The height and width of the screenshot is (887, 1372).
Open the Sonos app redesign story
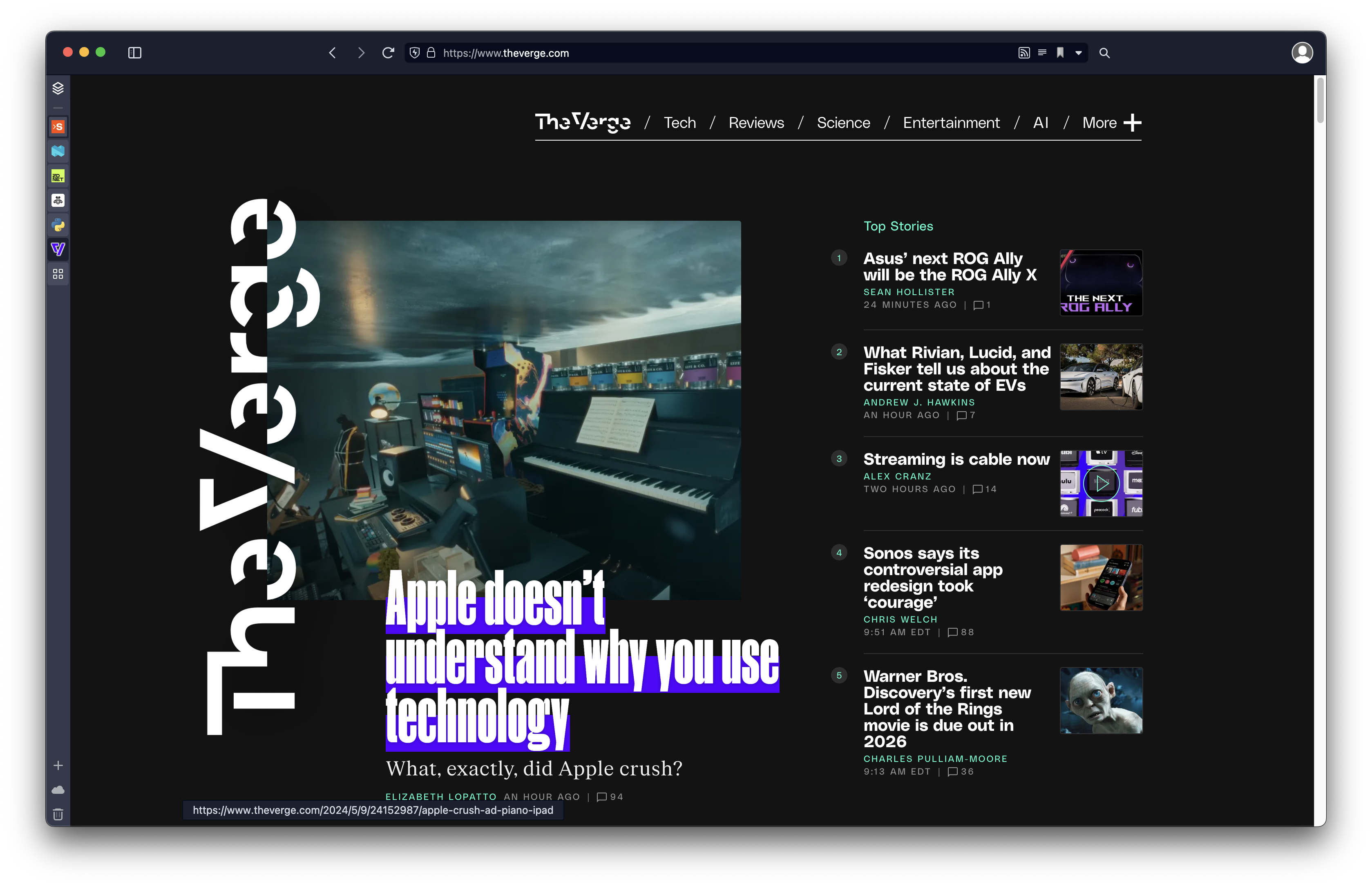pos(933,578)
